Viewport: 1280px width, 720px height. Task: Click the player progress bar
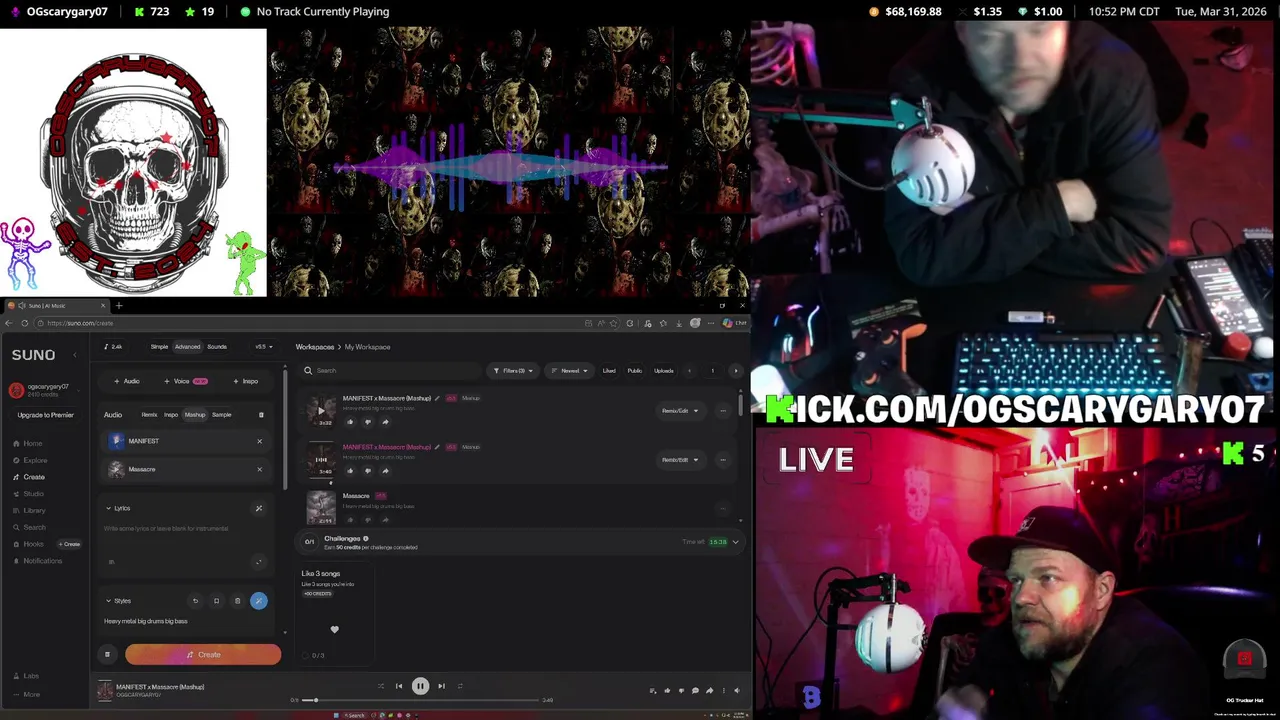[x=421, y=700]
